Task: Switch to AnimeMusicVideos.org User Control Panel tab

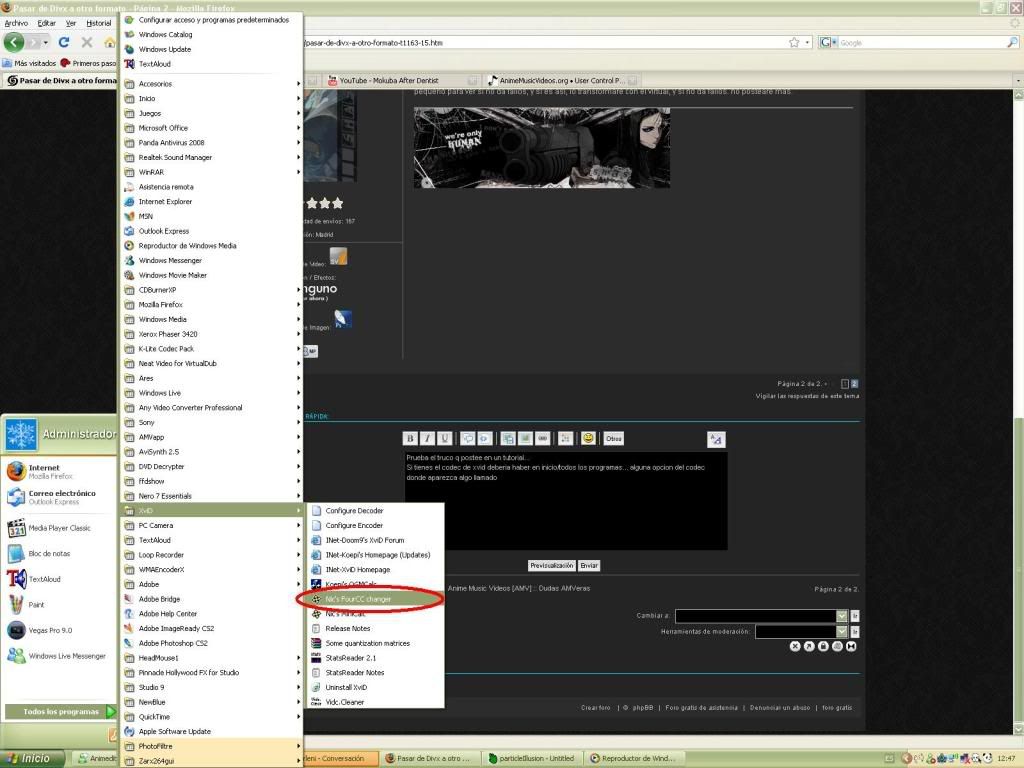Action: click(562, 80)
